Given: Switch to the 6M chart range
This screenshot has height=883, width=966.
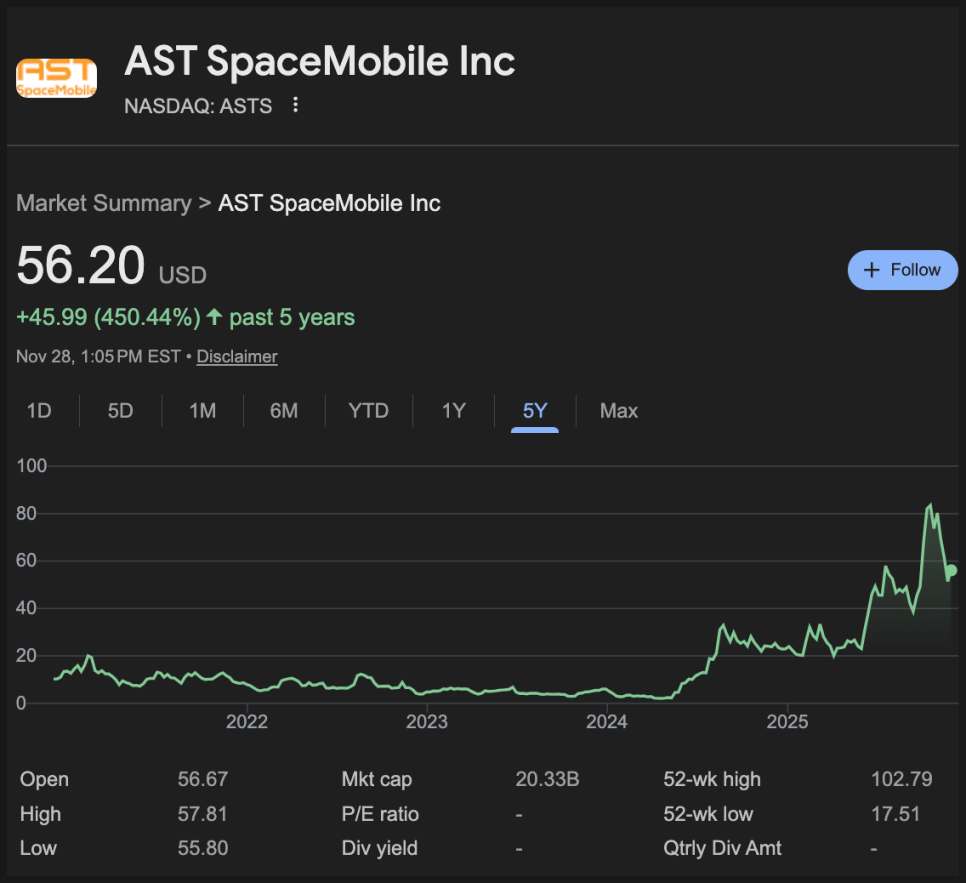Looking at the screenshot, I should [x=284, y=411].
